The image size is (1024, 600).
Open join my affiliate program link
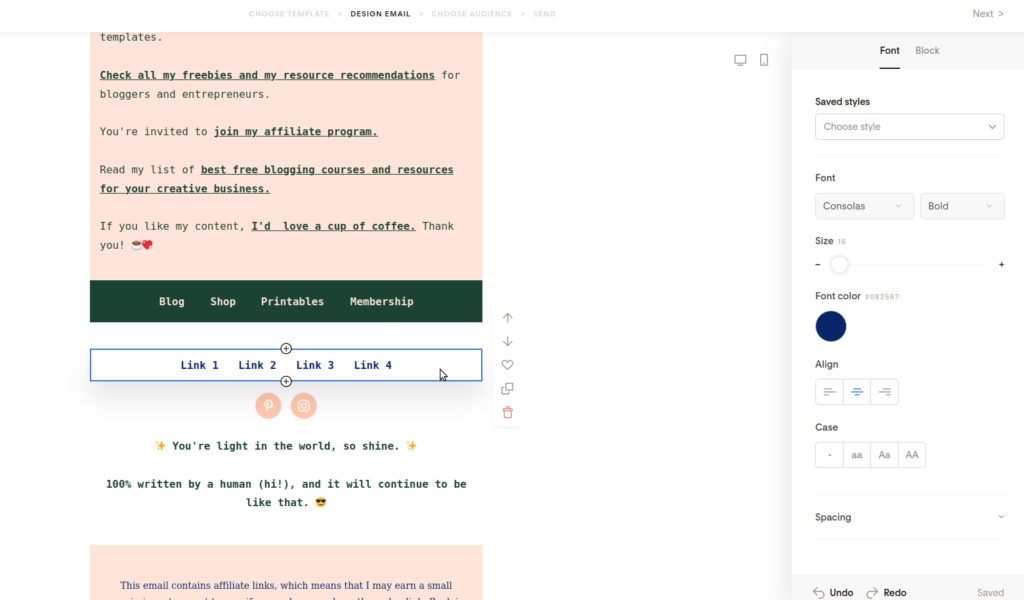coord(296,132)
